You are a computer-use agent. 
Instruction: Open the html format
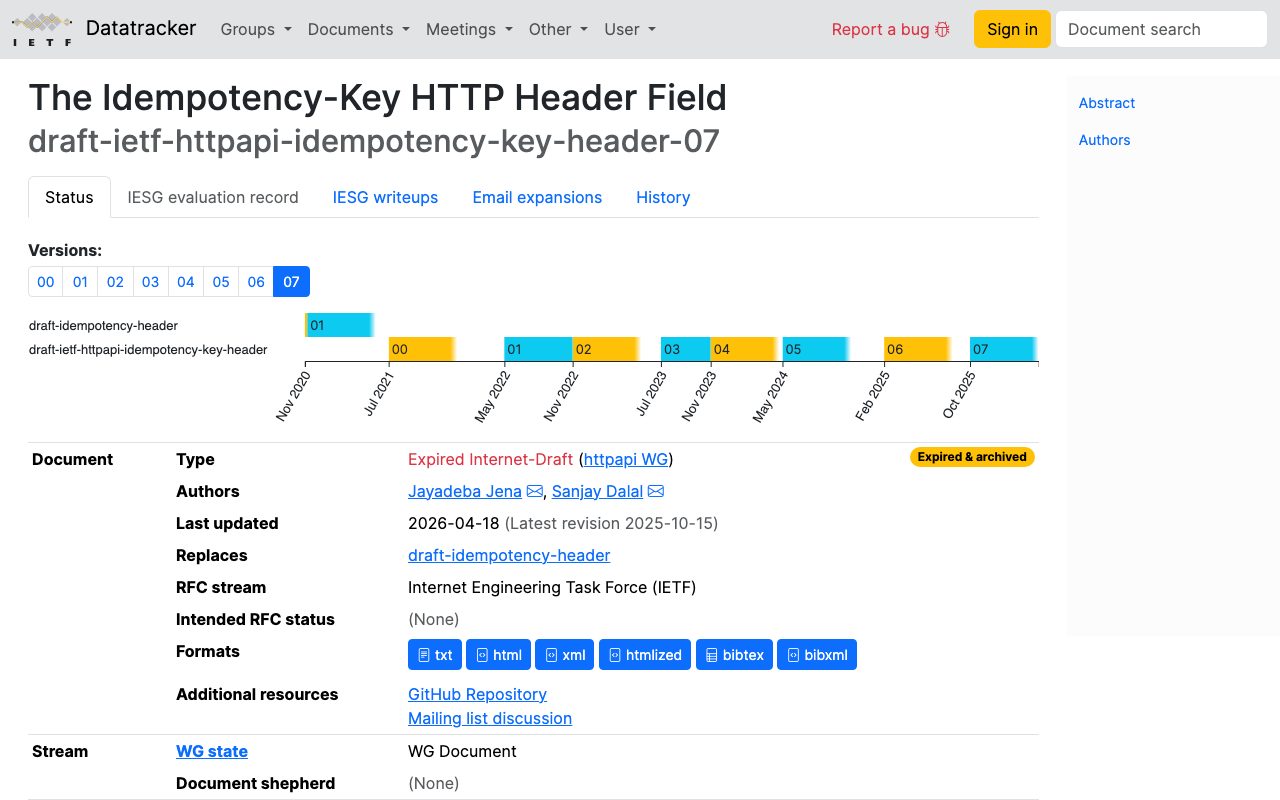pyautogui.click(x=498, y=655)
